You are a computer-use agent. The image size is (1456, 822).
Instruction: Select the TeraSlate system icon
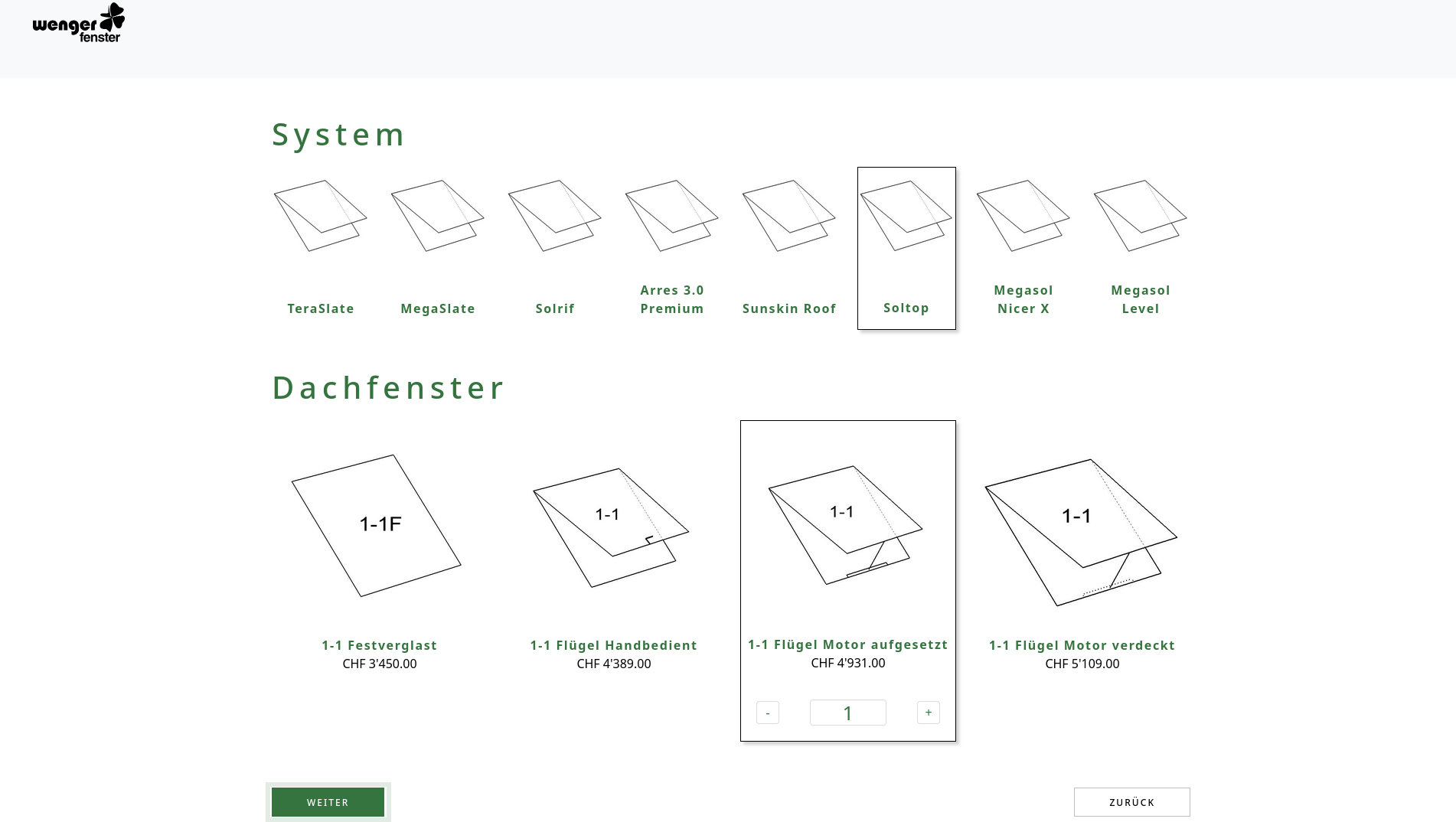click(321, 216)
